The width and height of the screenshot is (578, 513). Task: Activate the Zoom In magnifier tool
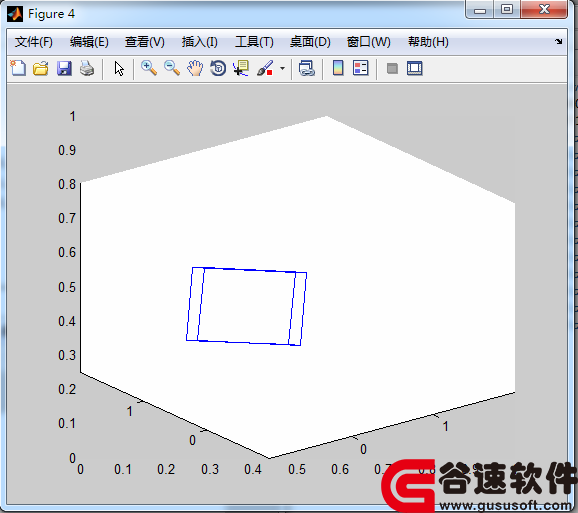pos(149,68)
